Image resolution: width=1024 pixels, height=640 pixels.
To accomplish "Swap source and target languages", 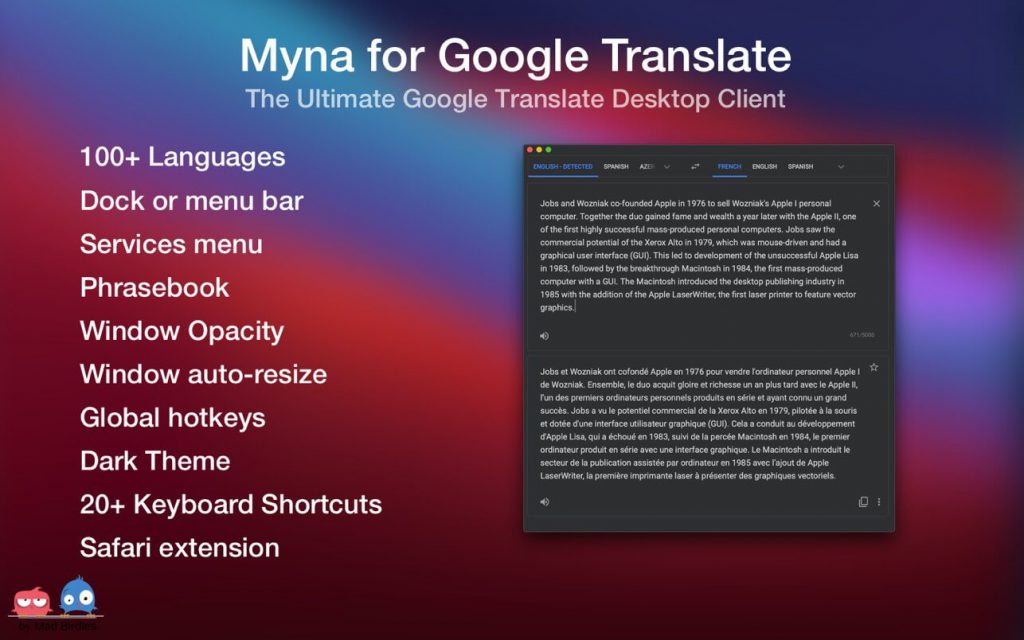I will point(695,167).
